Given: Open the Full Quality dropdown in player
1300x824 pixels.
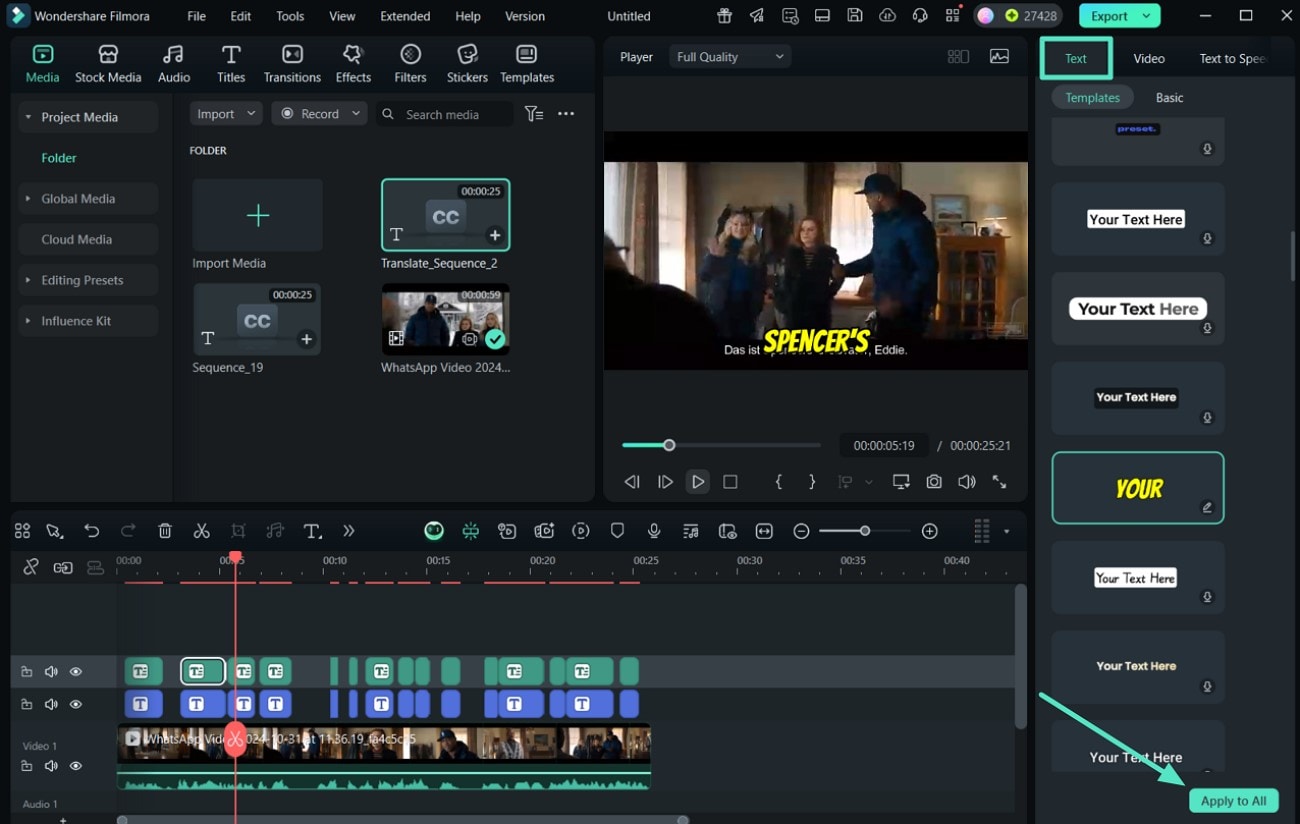Looking at the screenshot, I should pos(730,57).
